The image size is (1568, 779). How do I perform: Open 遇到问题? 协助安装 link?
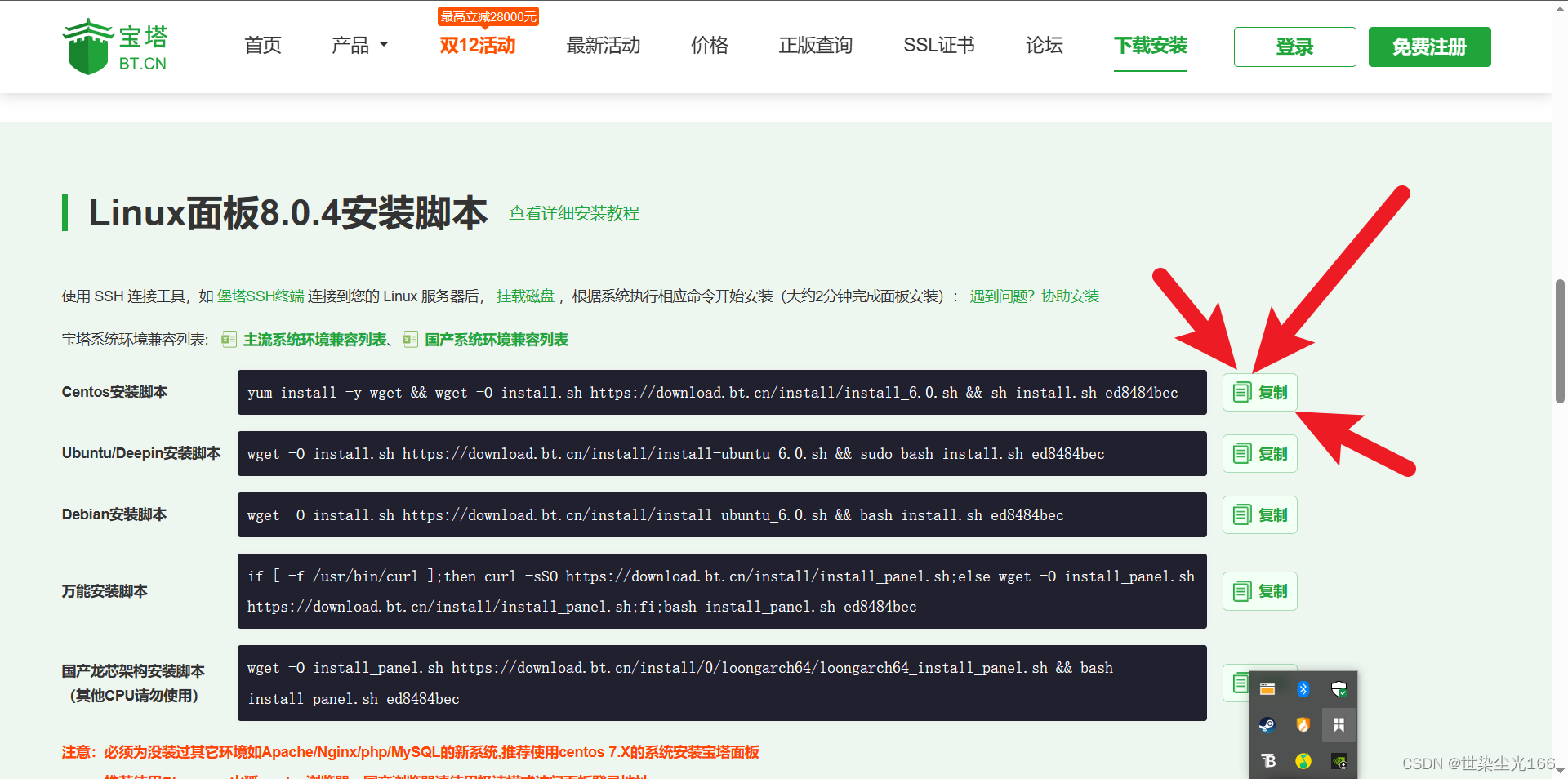[x=1035, y=296]
